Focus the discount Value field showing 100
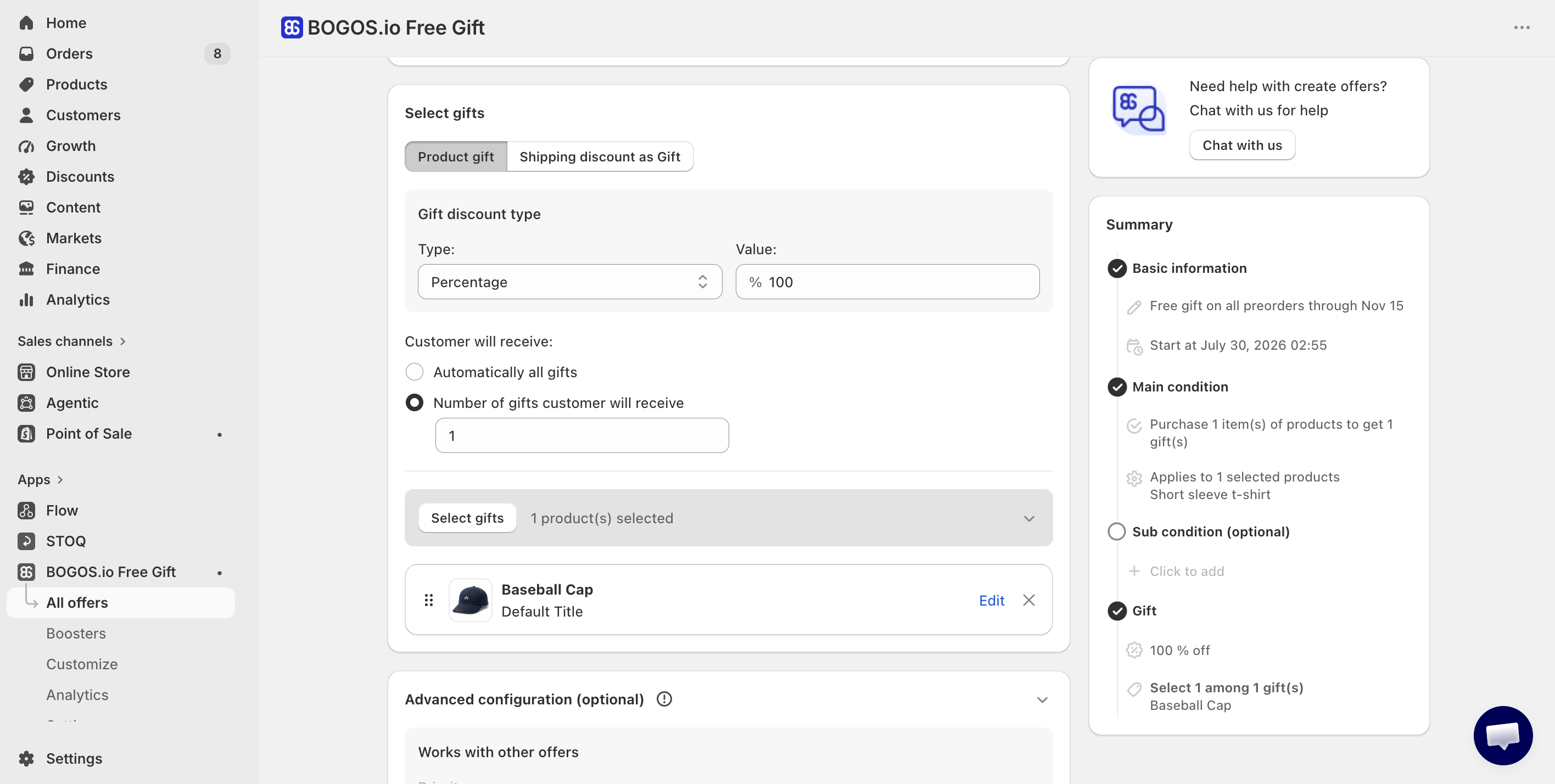Screen dimensions: 1555x784 (887, 282)
